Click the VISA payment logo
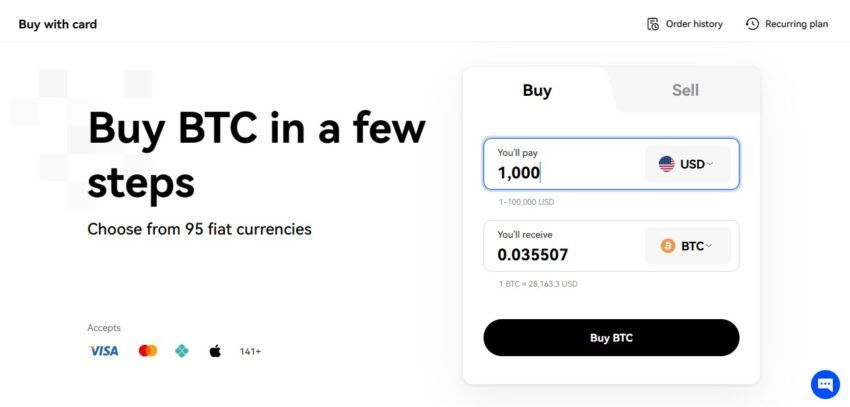Viewport: 850px width, 407px height. [x=104, y=351]
